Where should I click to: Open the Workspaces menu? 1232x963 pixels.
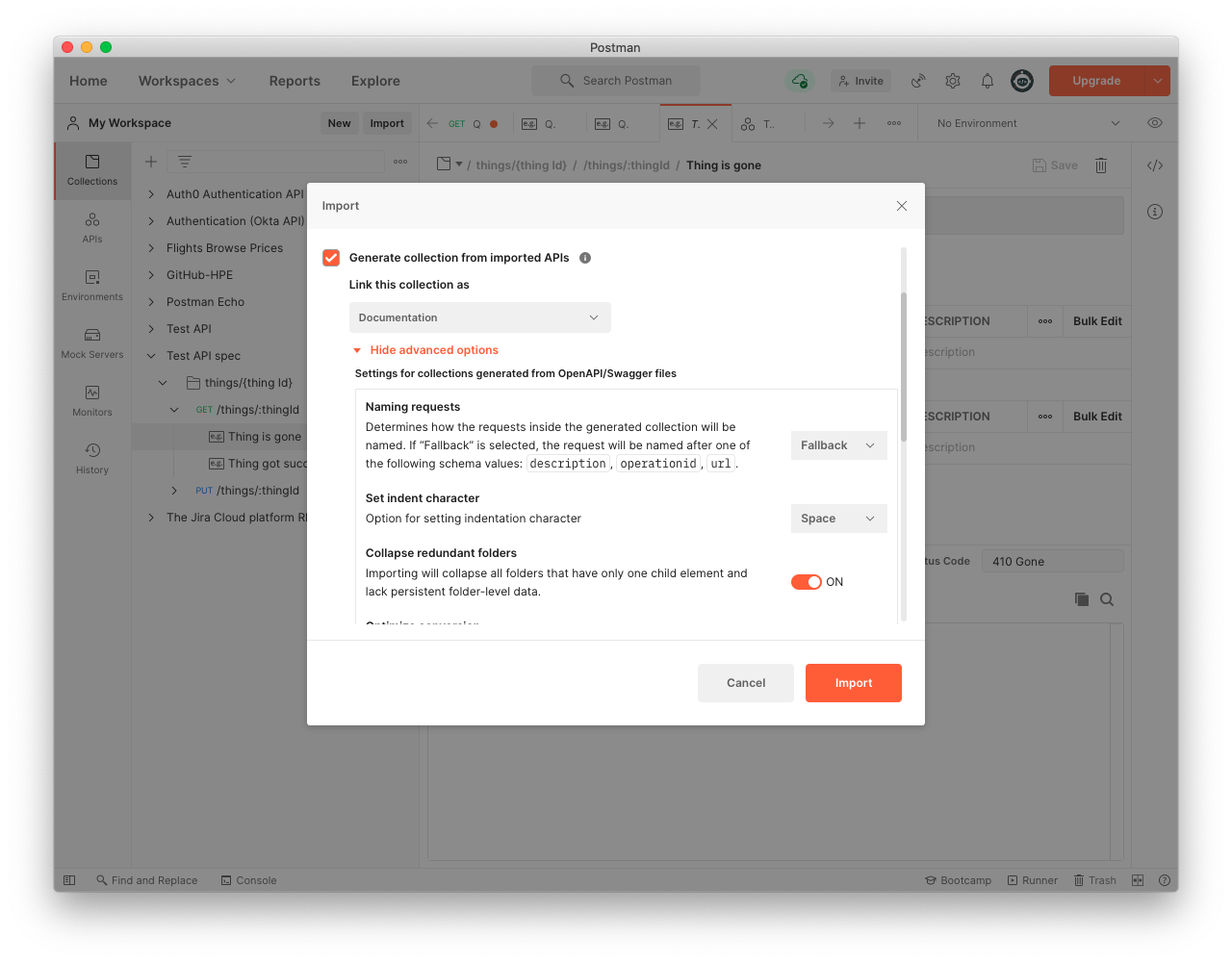tap(187, 81)
